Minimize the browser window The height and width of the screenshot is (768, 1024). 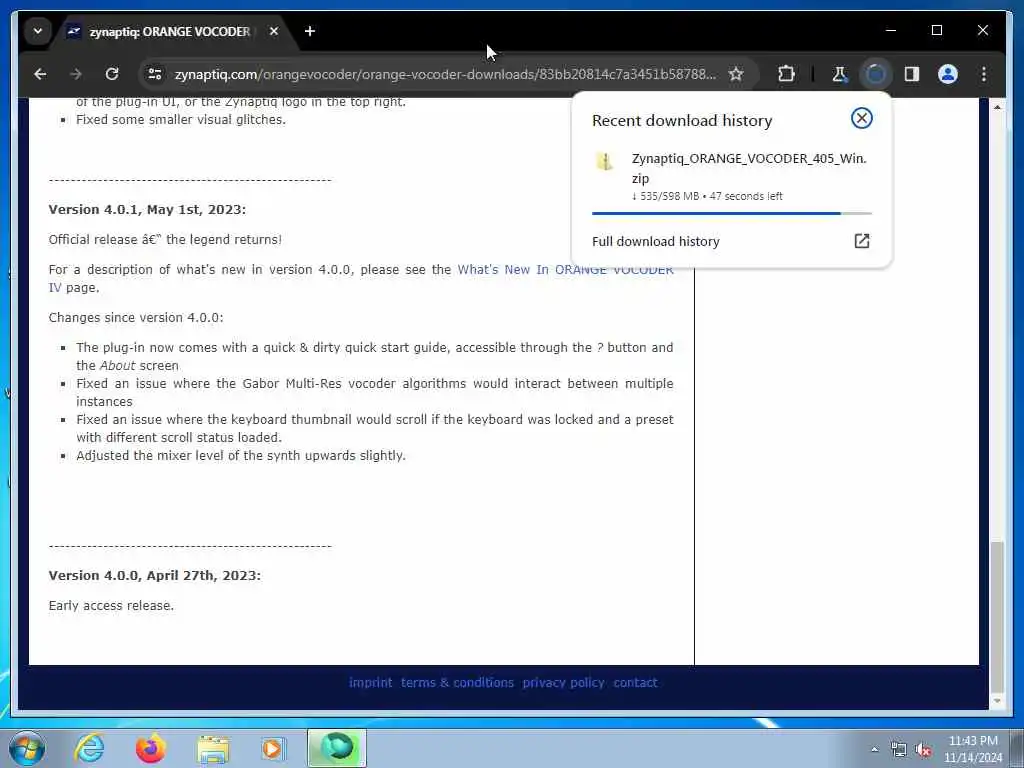pyautogui.click(x=891, y=31)
